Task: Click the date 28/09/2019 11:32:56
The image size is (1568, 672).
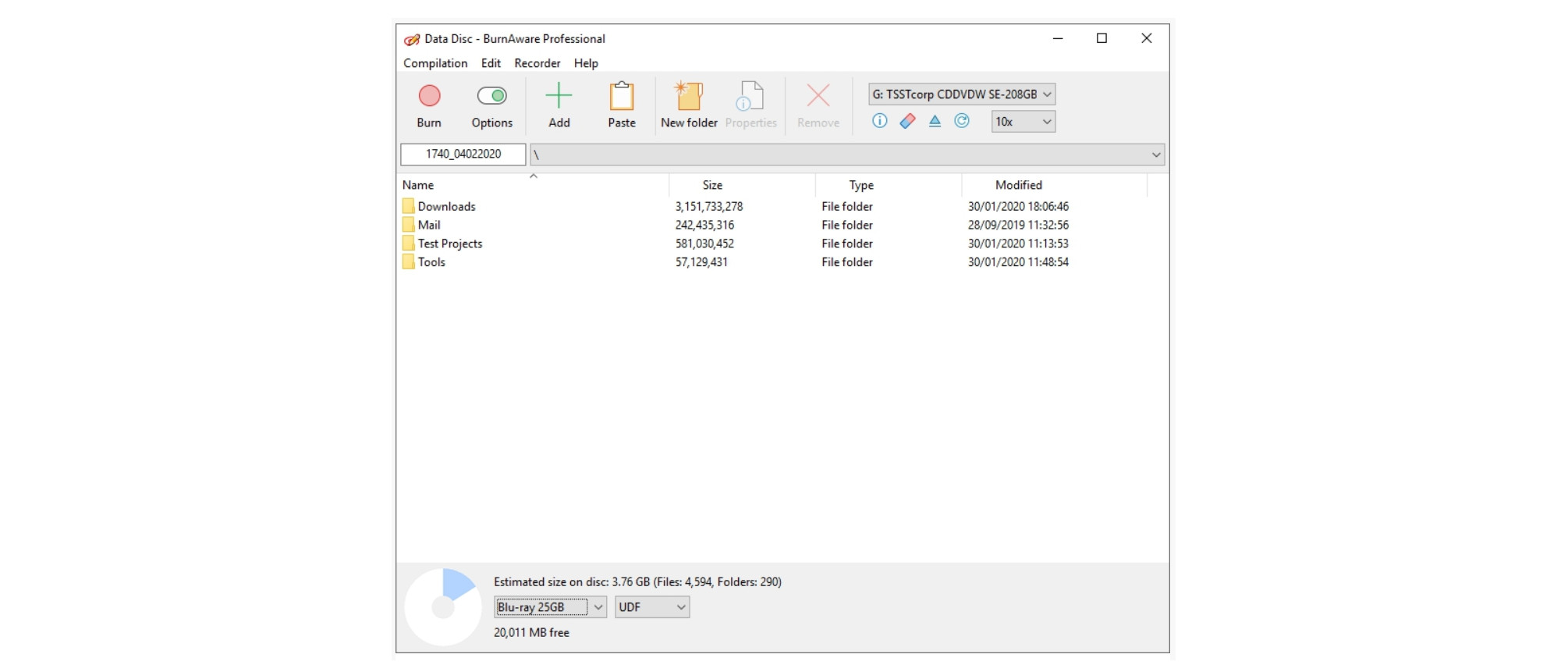Action: point(1018,225)
